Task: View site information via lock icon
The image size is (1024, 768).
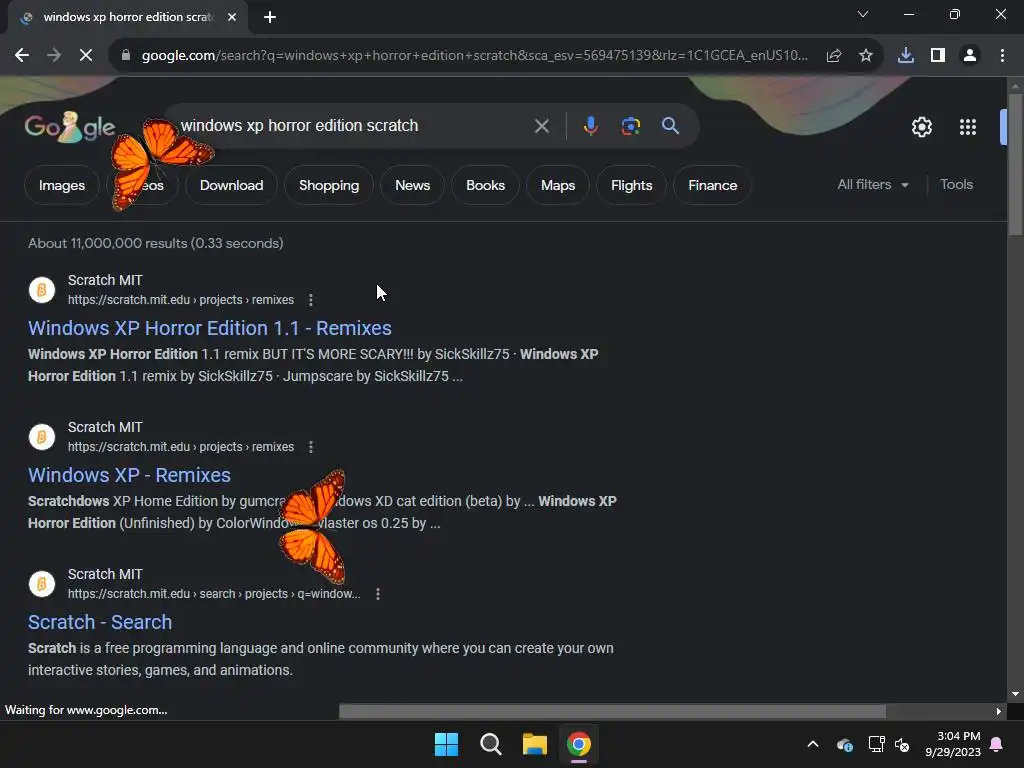Action: tap(125, 56)
